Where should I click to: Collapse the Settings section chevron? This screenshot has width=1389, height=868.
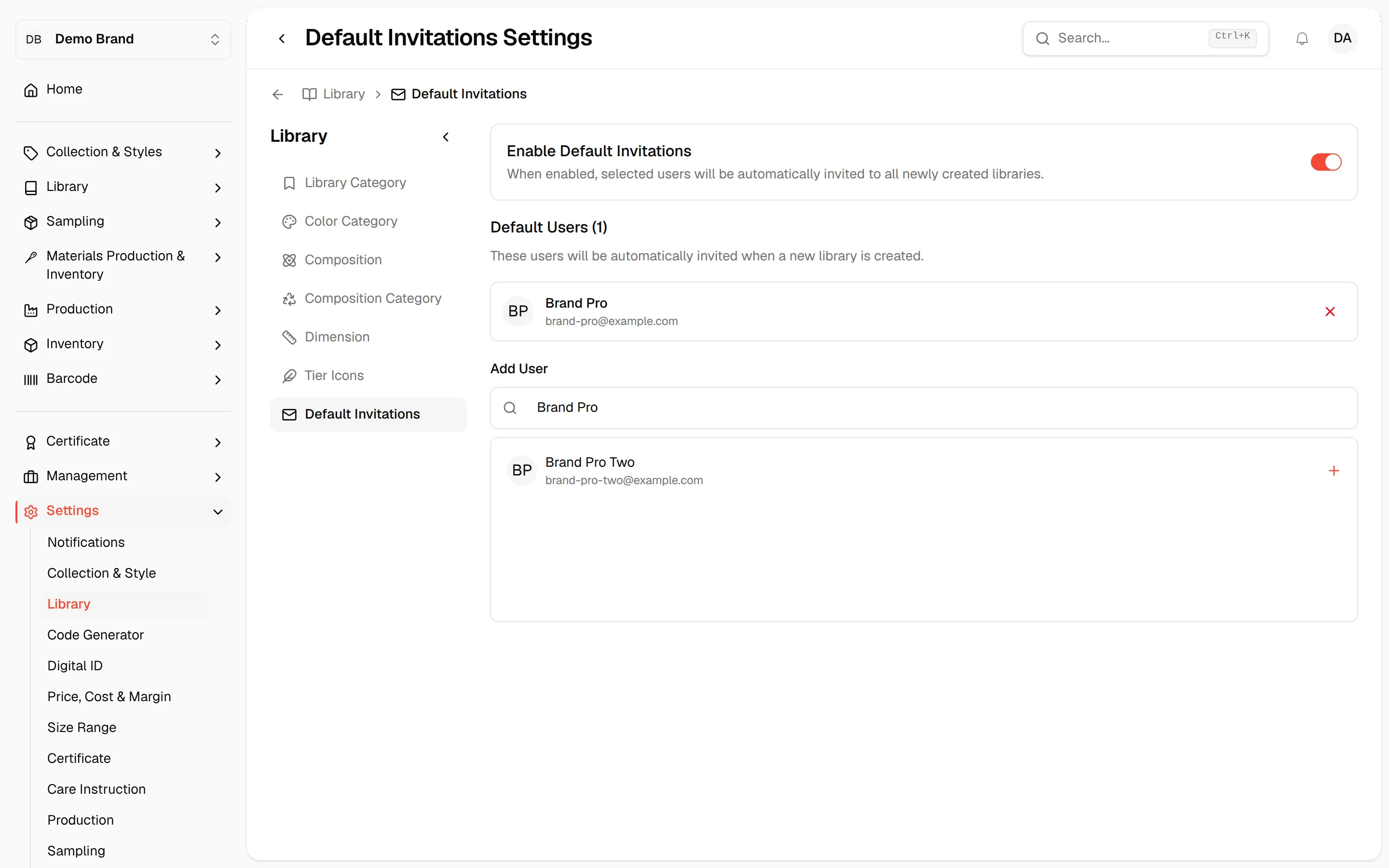(x=218, y=512)
